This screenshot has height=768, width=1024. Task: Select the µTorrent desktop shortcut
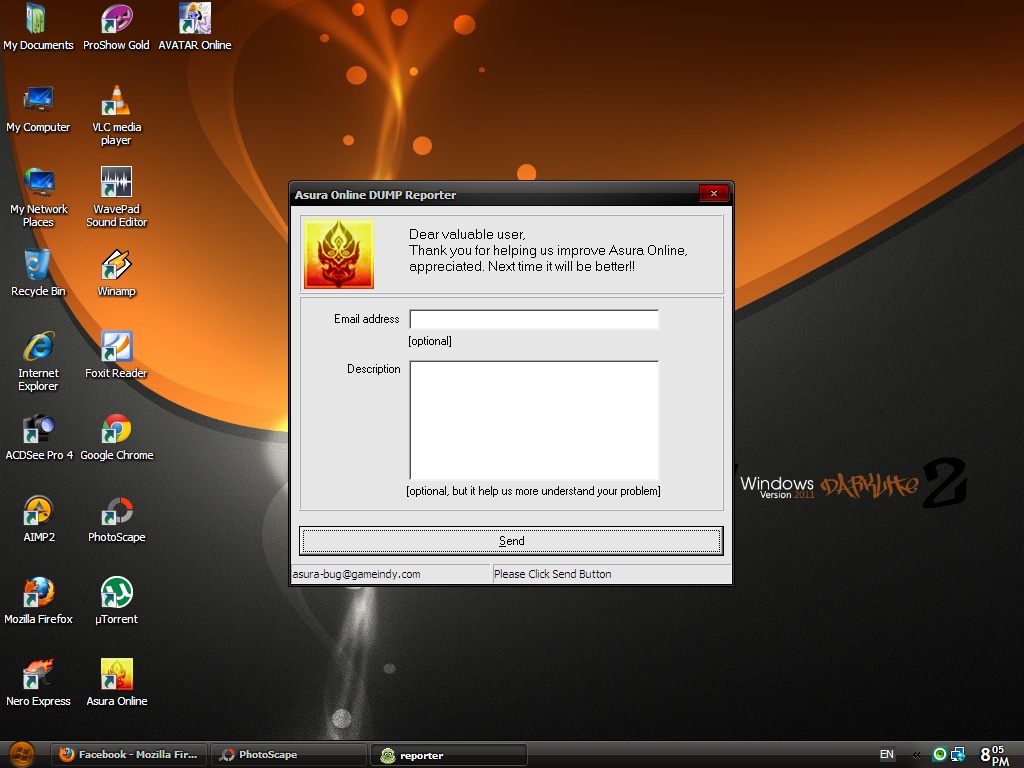click(116, 601)
